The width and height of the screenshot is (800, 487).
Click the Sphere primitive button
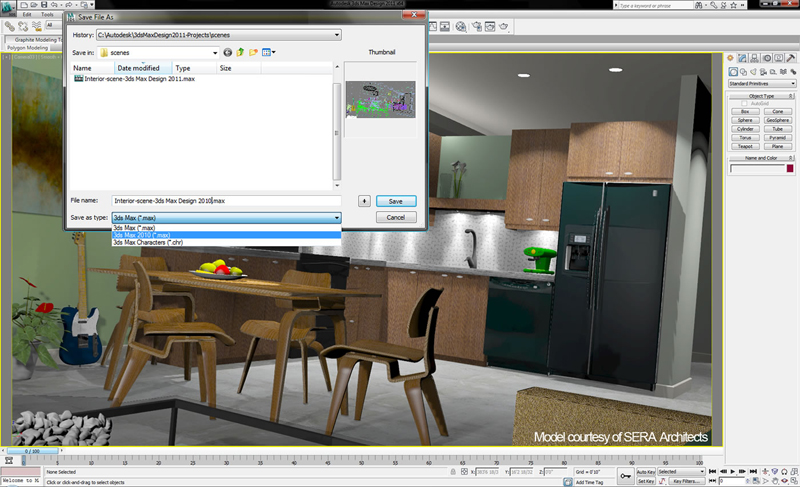[x=745, y=120]
